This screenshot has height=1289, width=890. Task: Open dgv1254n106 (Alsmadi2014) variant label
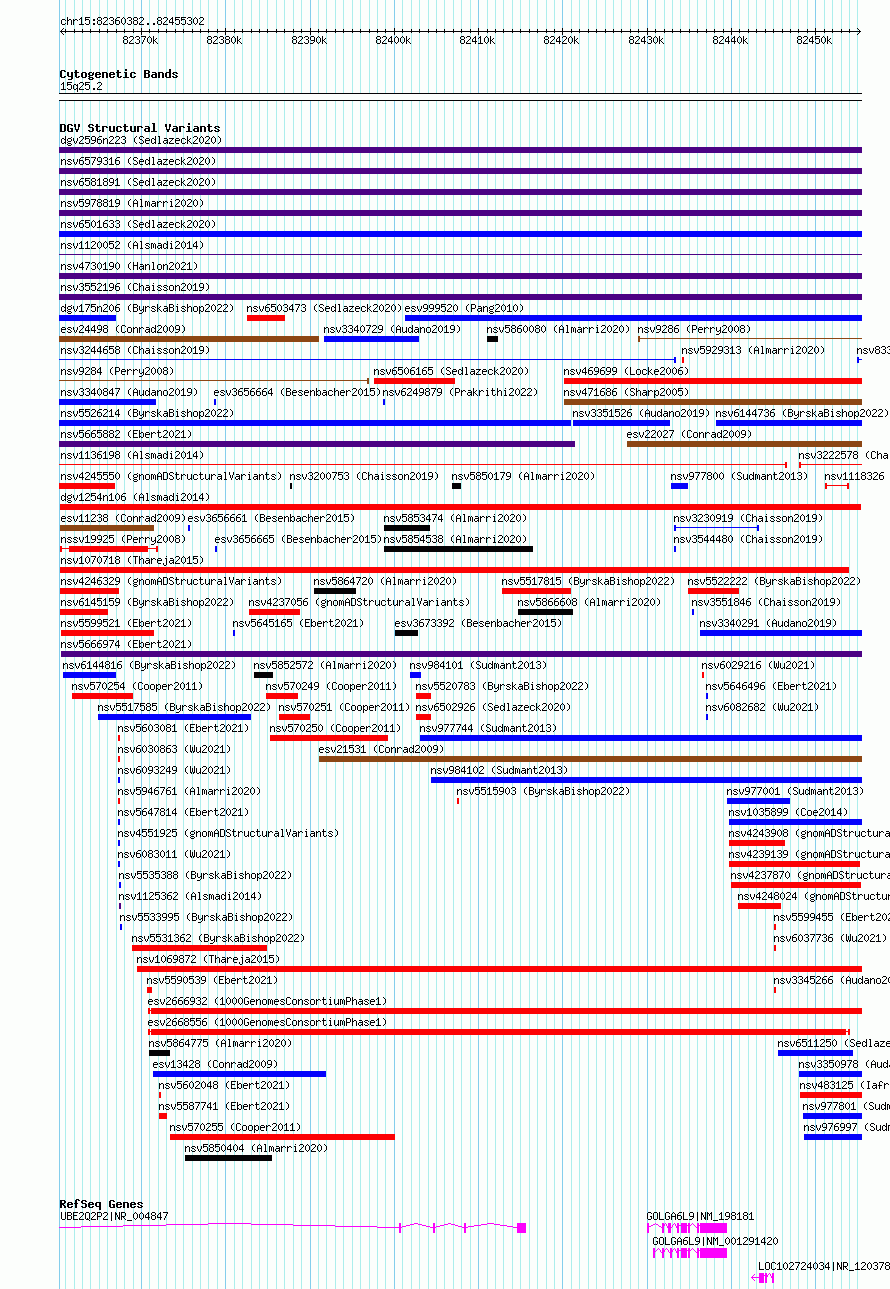coord(135,497)
